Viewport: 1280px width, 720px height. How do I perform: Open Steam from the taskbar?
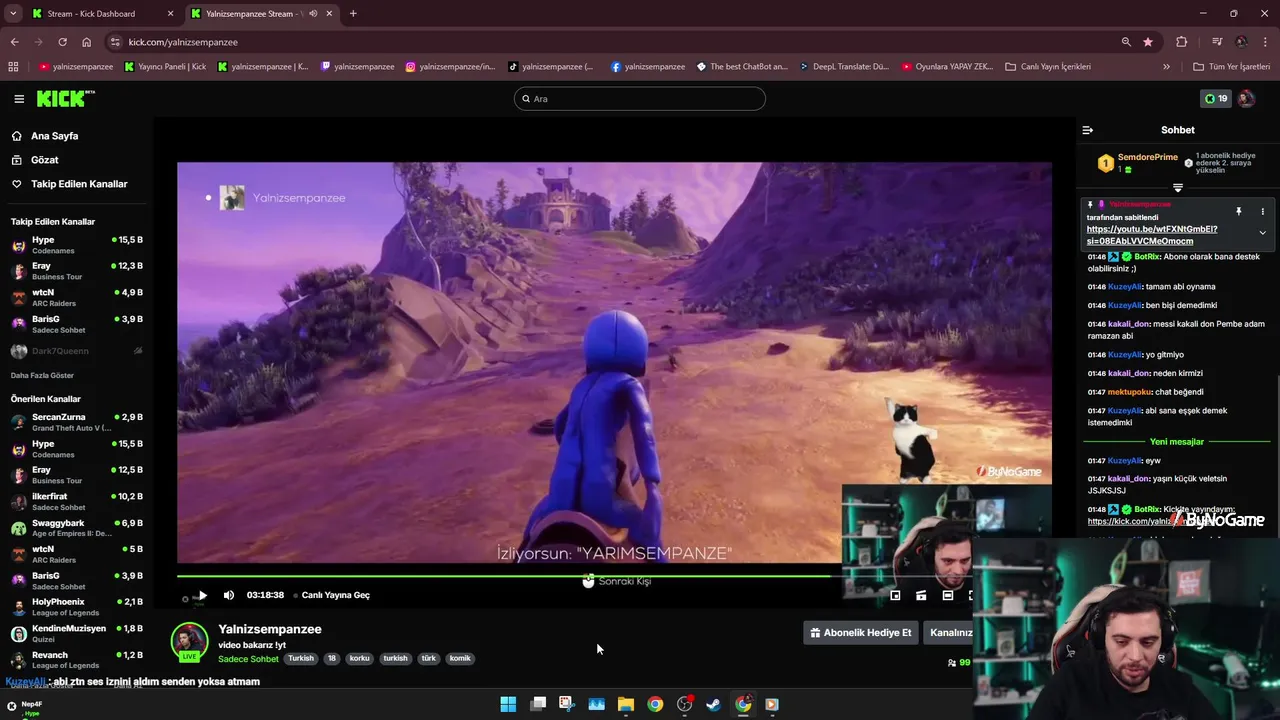(x=713, y=704)
